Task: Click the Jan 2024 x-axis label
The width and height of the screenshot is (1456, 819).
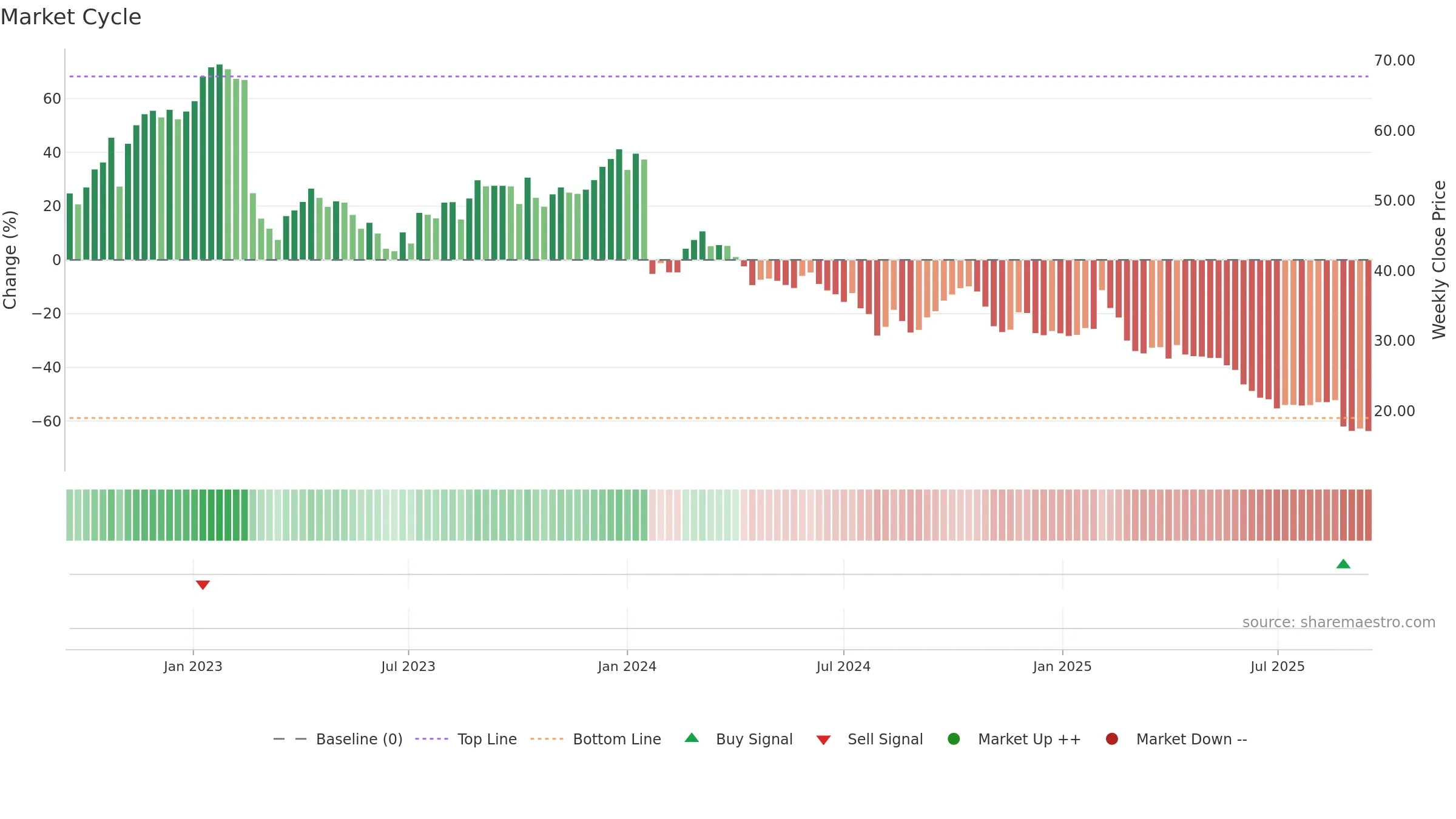Action: (x=627, y=667)
